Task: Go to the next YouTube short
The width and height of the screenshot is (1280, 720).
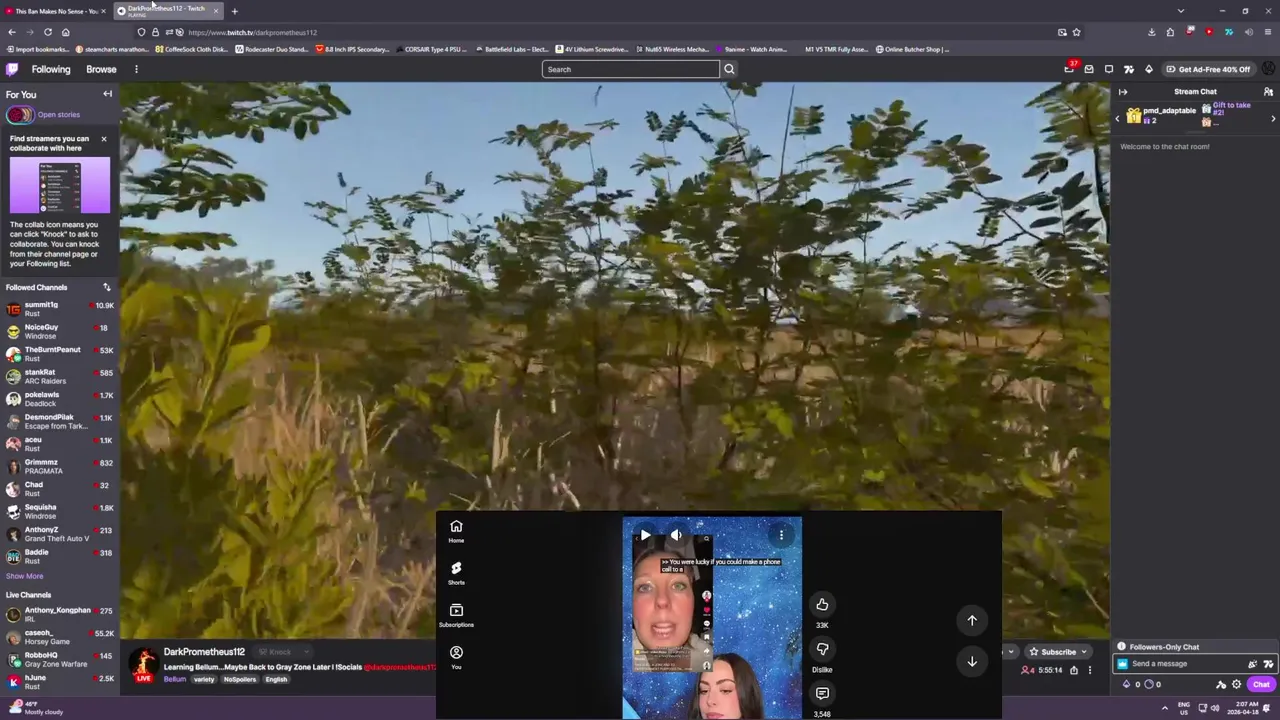Action: point(972,661)
